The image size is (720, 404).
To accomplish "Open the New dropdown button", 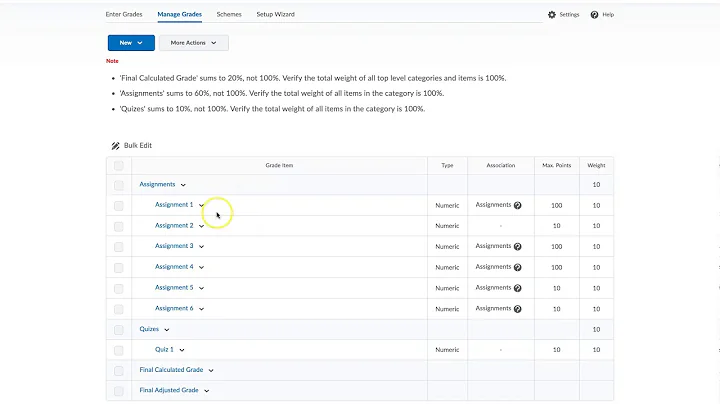I will (x=131, y=43).
